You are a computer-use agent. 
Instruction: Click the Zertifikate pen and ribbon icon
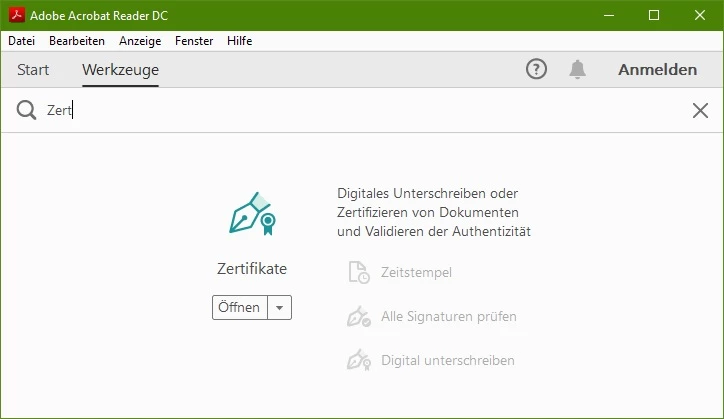pyautogui.click(x=253, y=213)
